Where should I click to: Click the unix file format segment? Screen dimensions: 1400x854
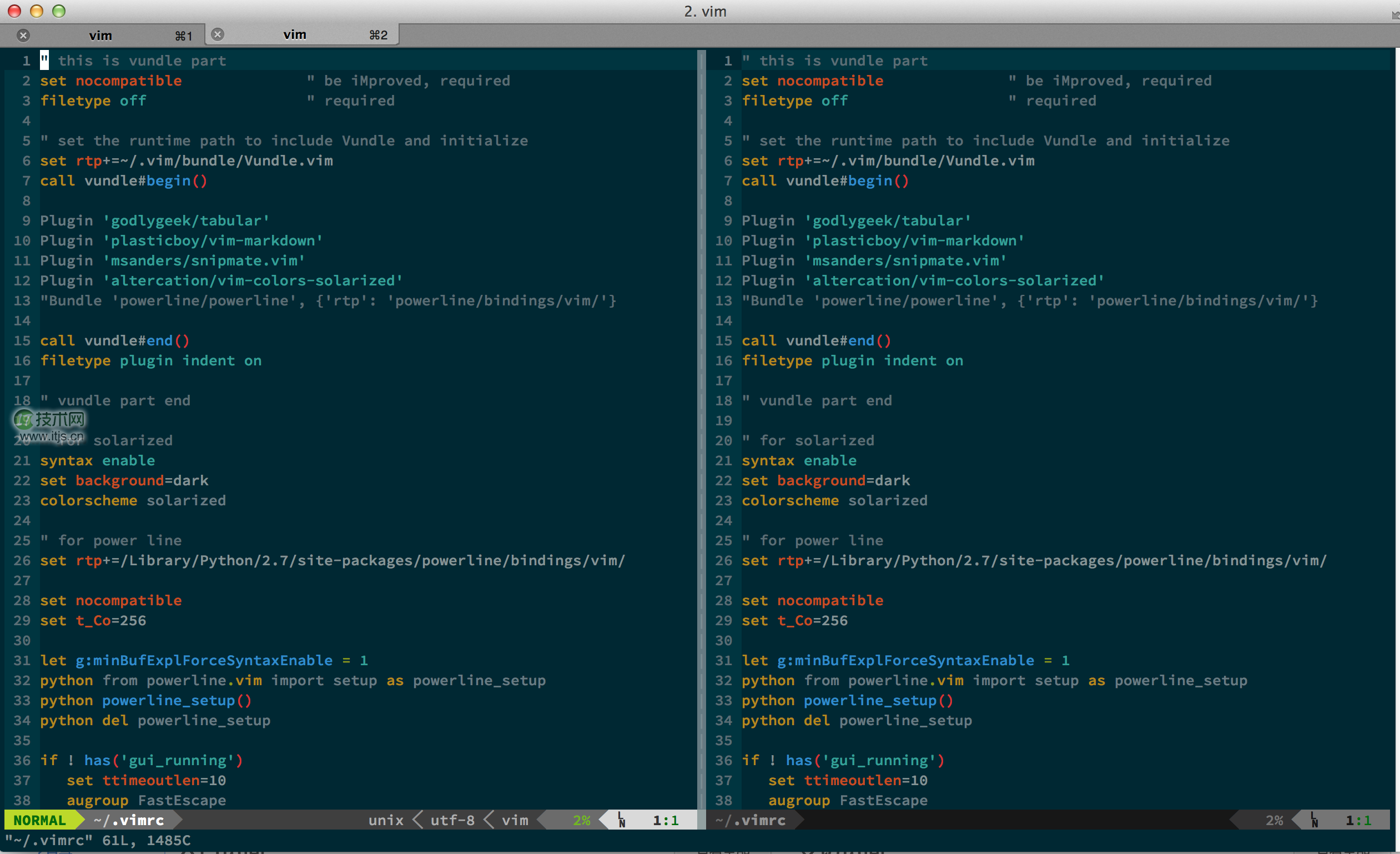click(x=386, y=820)
